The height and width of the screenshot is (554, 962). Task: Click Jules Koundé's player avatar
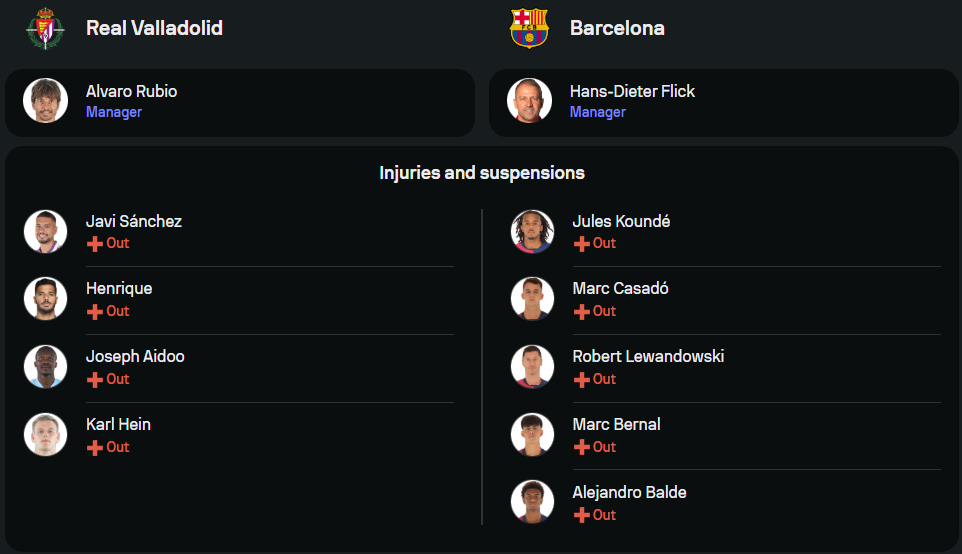[532, 231]
